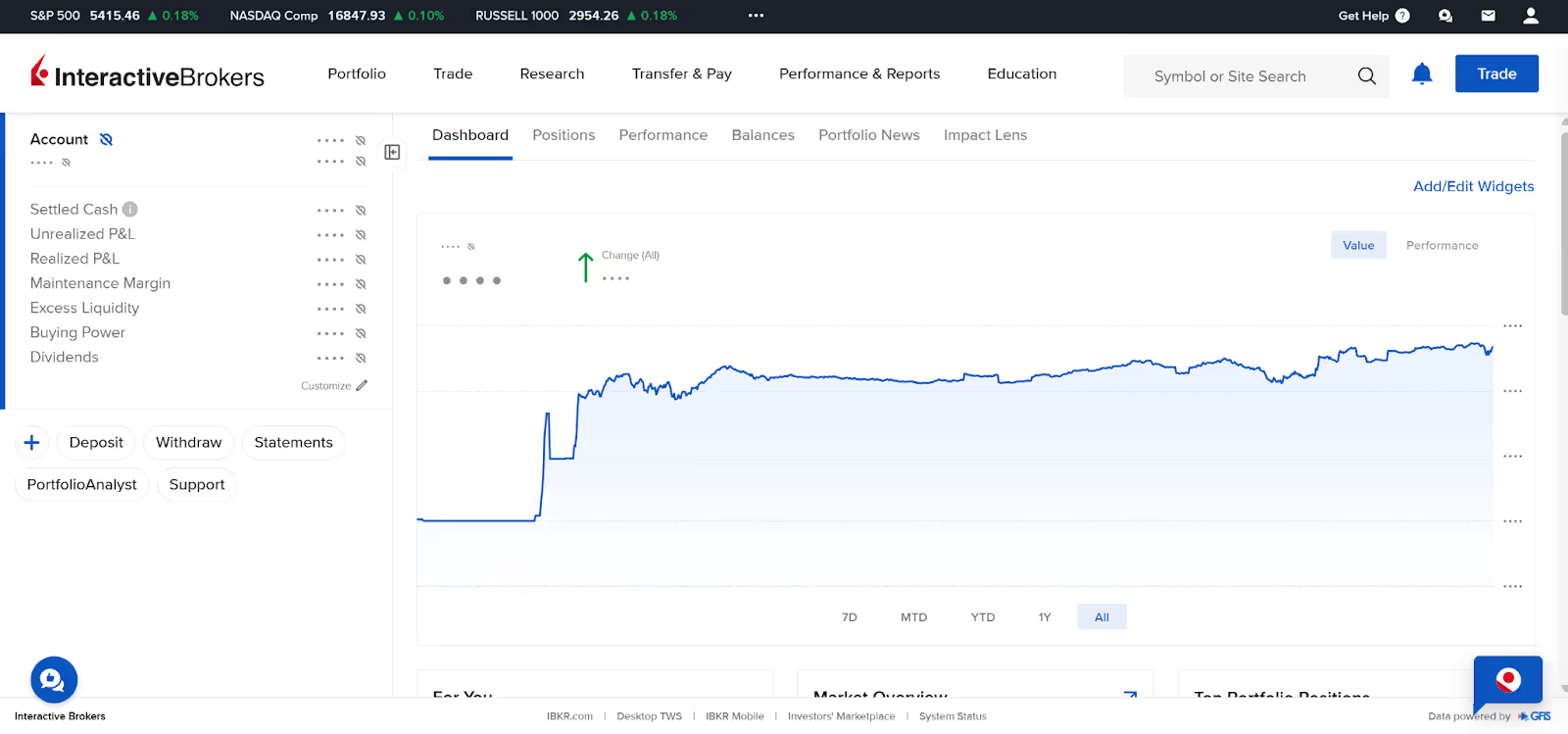Reveal the Realized P&L hidden value
The width and height of the screenshot is (1568, 734).
361,260
